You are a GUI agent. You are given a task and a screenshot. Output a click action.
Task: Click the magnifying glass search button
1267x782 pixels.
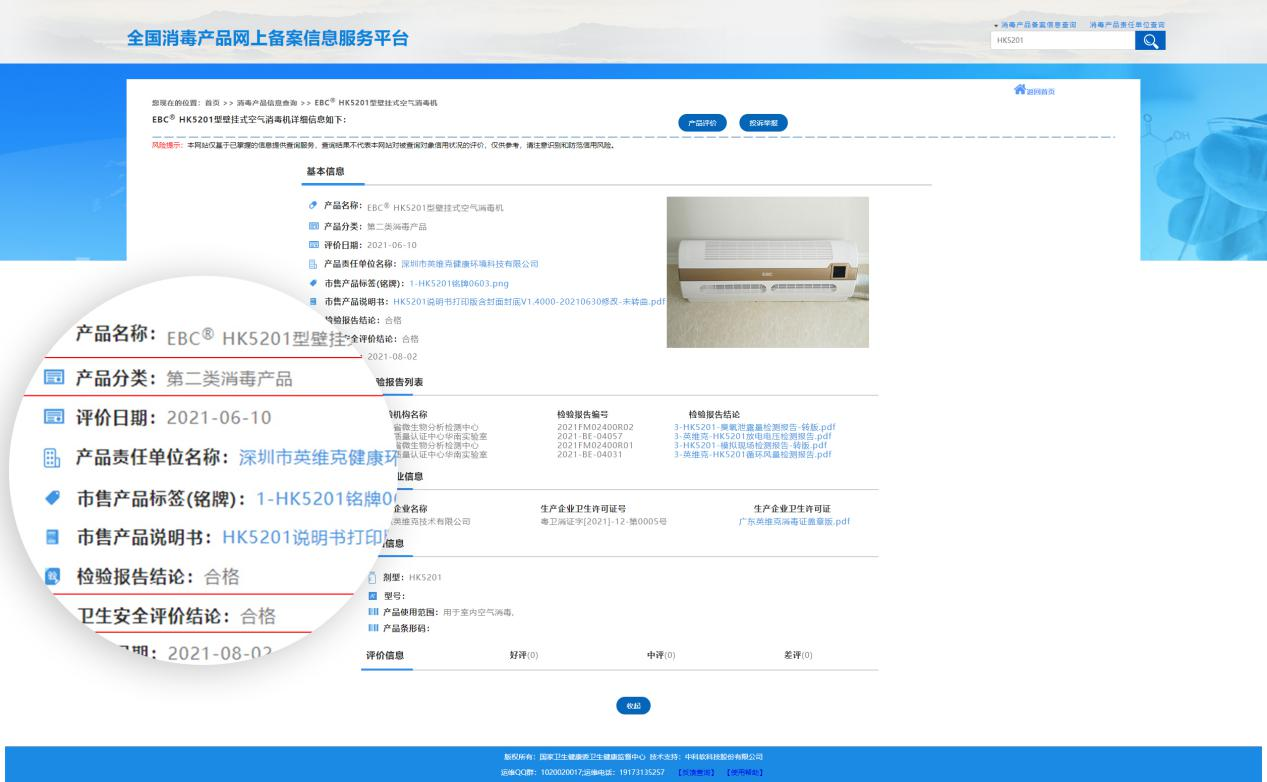[1150, 40]
